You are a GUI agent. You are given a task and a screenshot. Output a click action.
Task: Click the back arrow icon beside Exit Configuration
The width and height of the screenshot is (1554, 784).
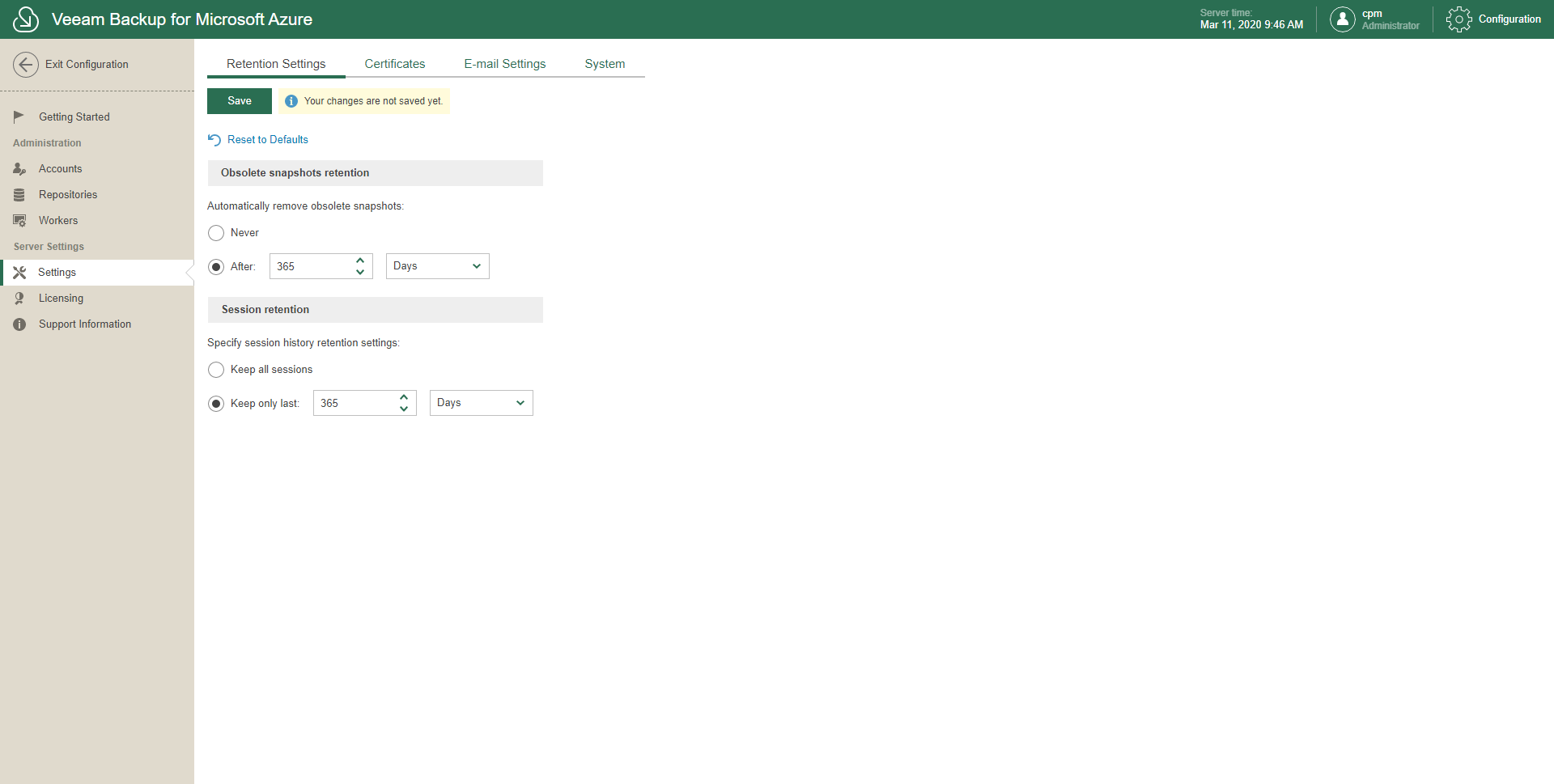pos(26,65)
